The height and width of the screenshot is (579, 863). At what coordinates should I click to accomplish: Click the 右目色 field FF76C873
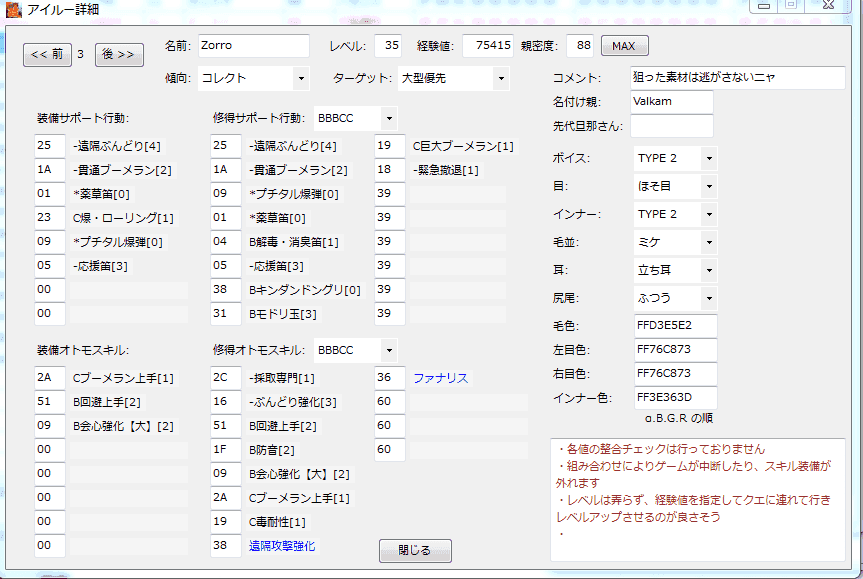676,374
